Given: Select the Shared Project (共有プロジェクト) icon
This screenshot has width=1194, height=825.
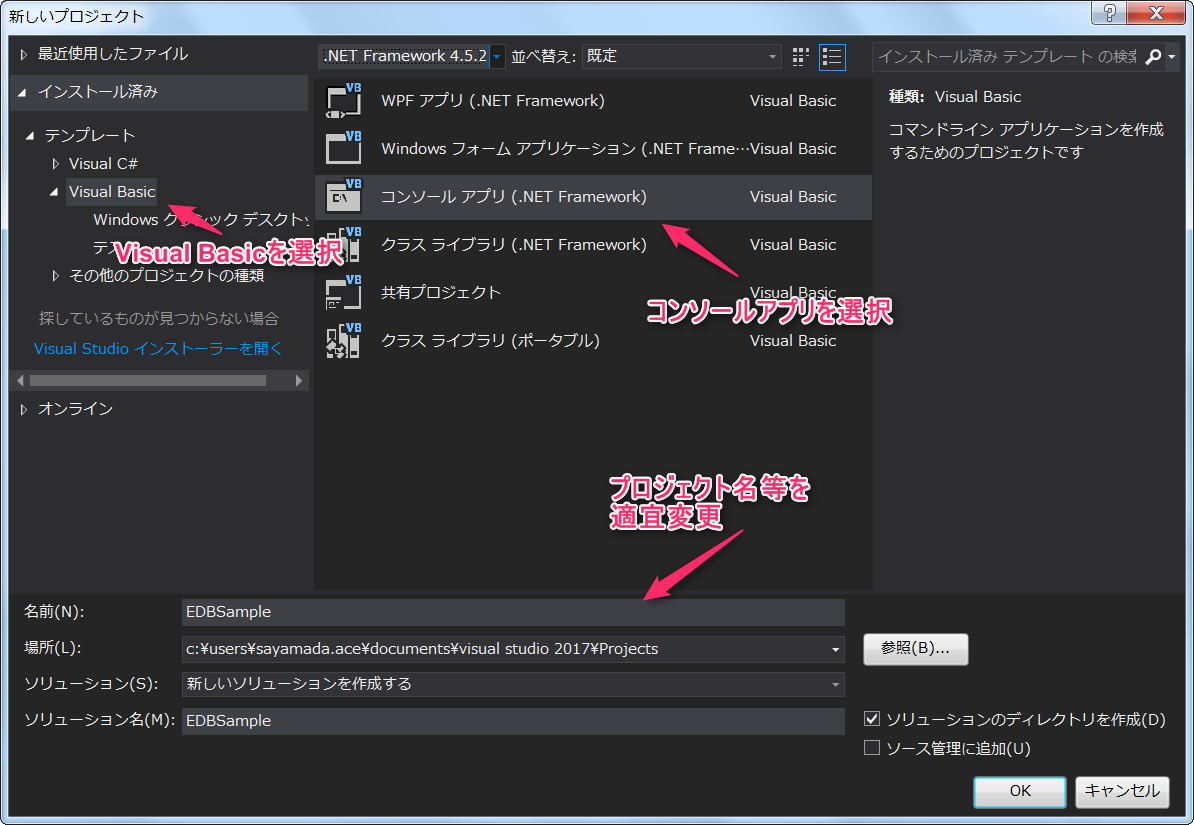Looking at the screenshot, I should [x=344, y=293].
